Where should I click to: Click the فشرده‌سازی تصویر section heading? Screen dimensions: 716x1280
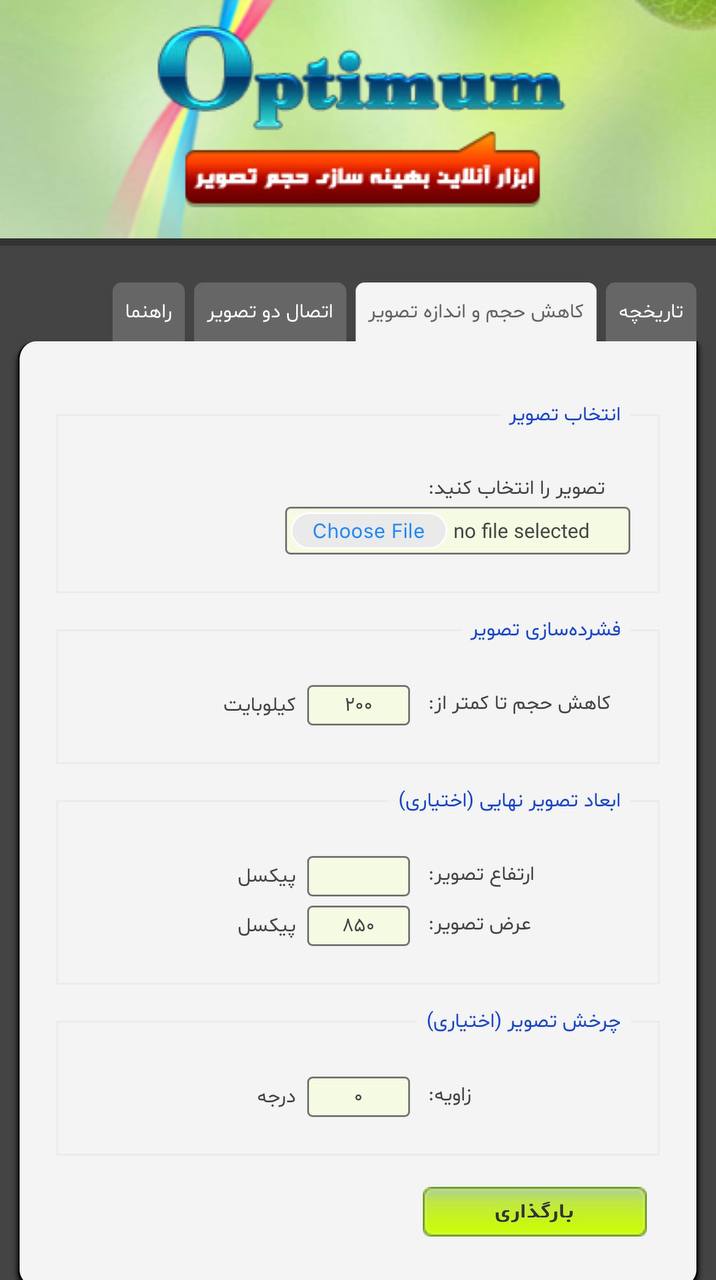[546, 630]
